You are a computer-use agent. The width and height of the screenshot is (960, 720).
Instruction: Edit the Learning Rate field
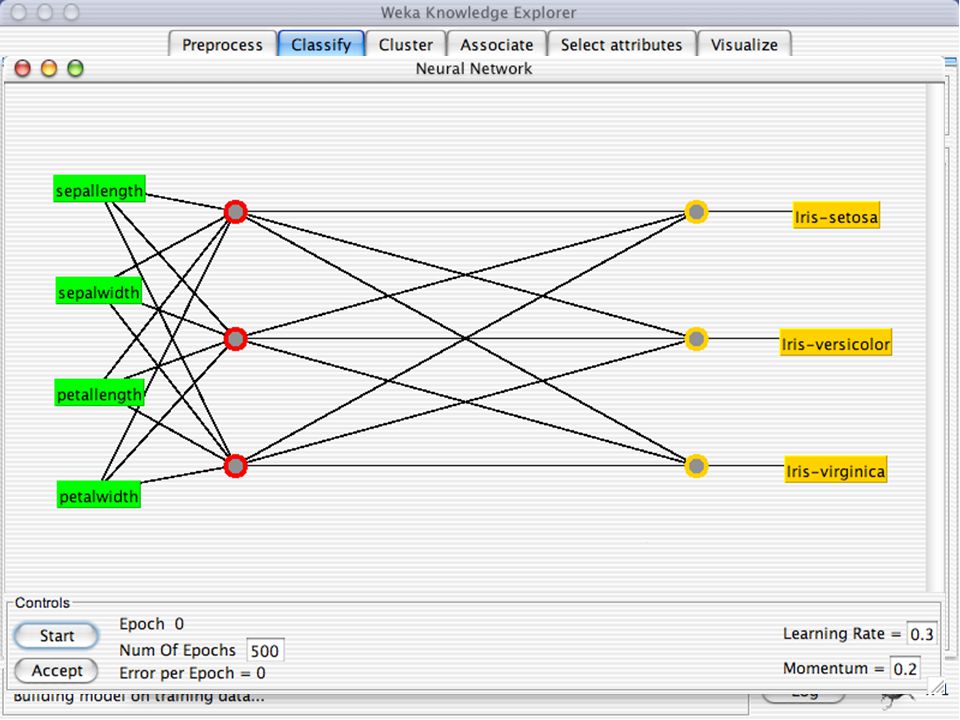point(921,634)
